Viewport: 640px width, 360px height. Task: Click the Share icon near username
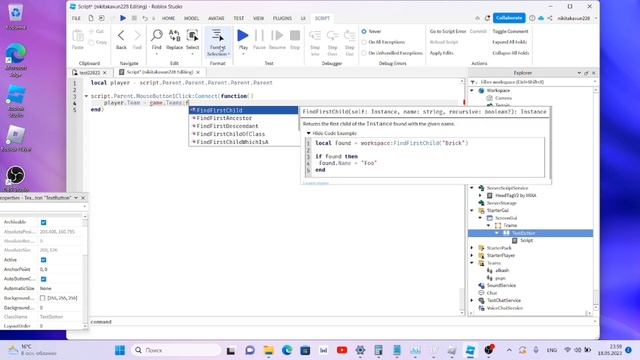[550, 18]
